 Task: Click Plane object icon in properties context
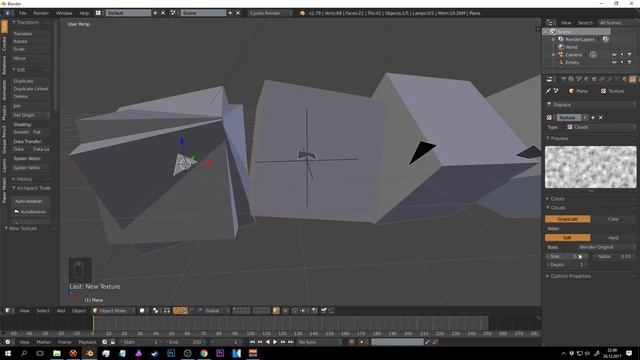pyautogui.click(x=571, y=91)
